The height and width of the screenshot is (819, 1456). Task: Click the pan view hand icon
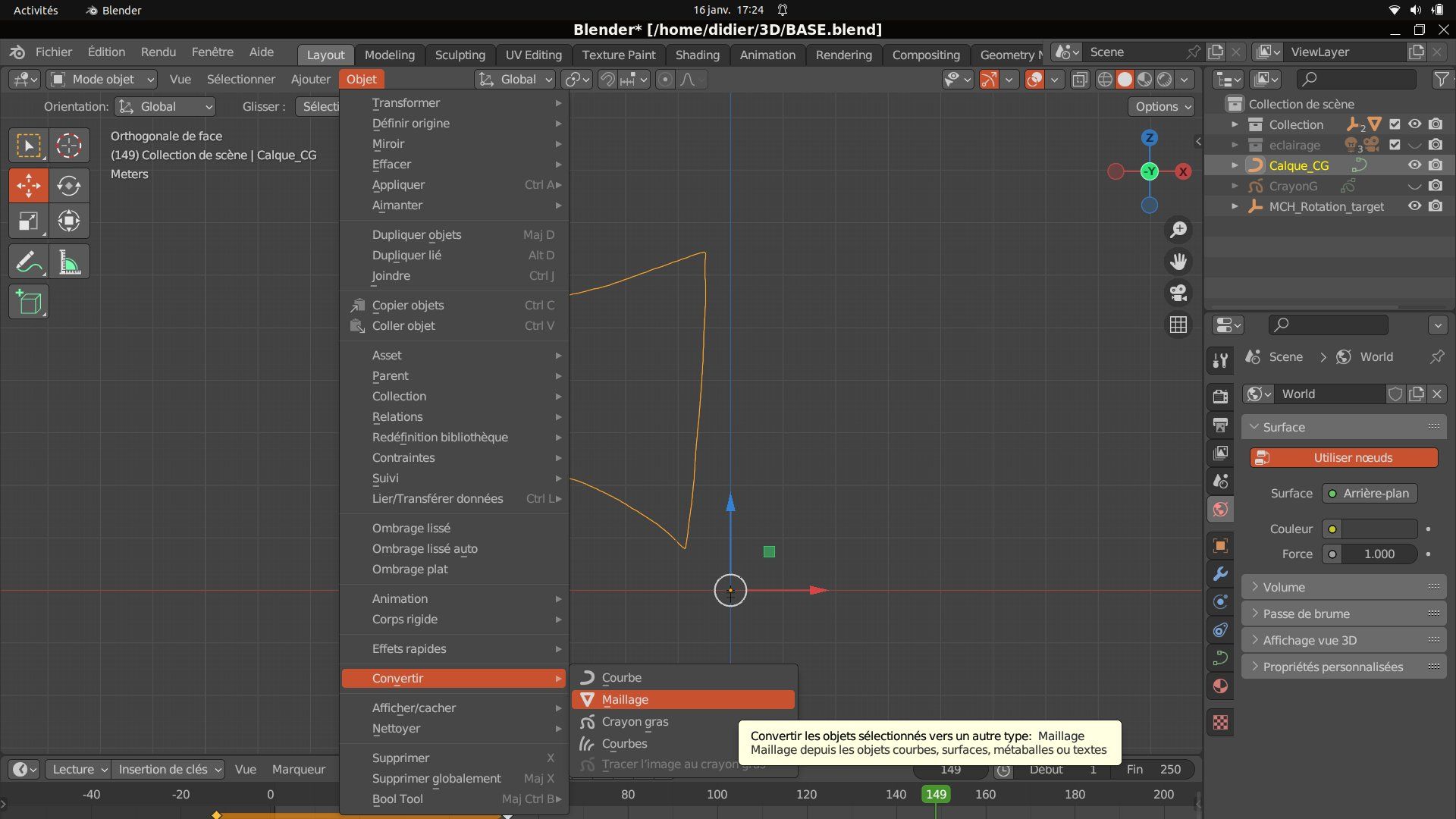click(1178, 261)
